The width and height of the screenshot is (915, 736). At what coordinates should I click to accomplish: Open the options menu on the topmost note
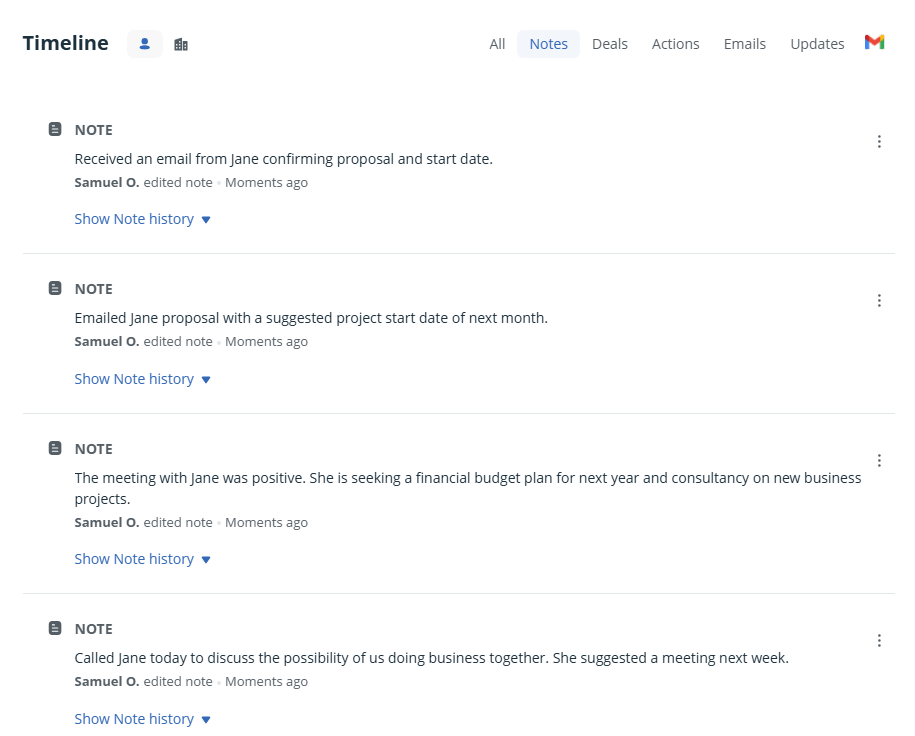[x=879, y=141]
